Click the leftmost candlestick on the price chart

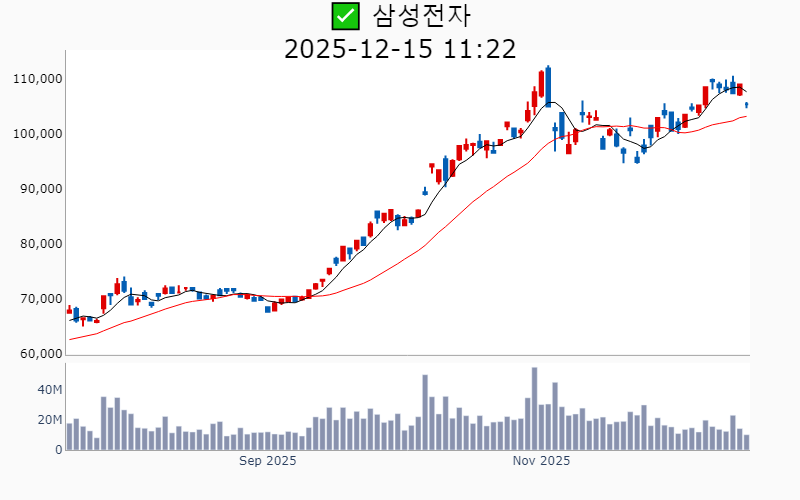click(x=69, y=310)
